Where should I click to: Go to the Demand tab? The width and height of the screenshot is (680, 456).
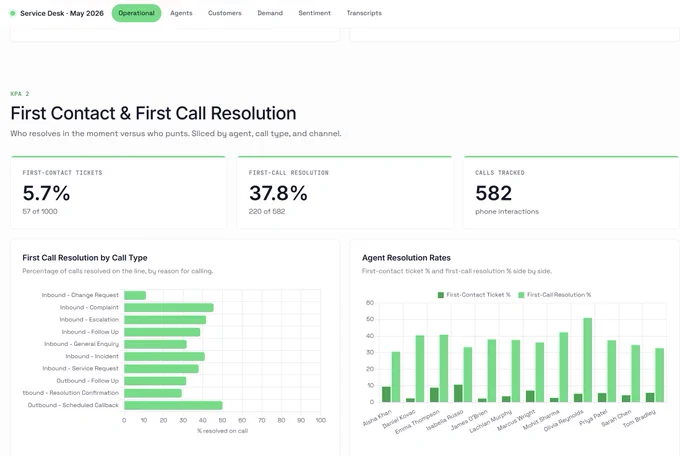(270, 13)
